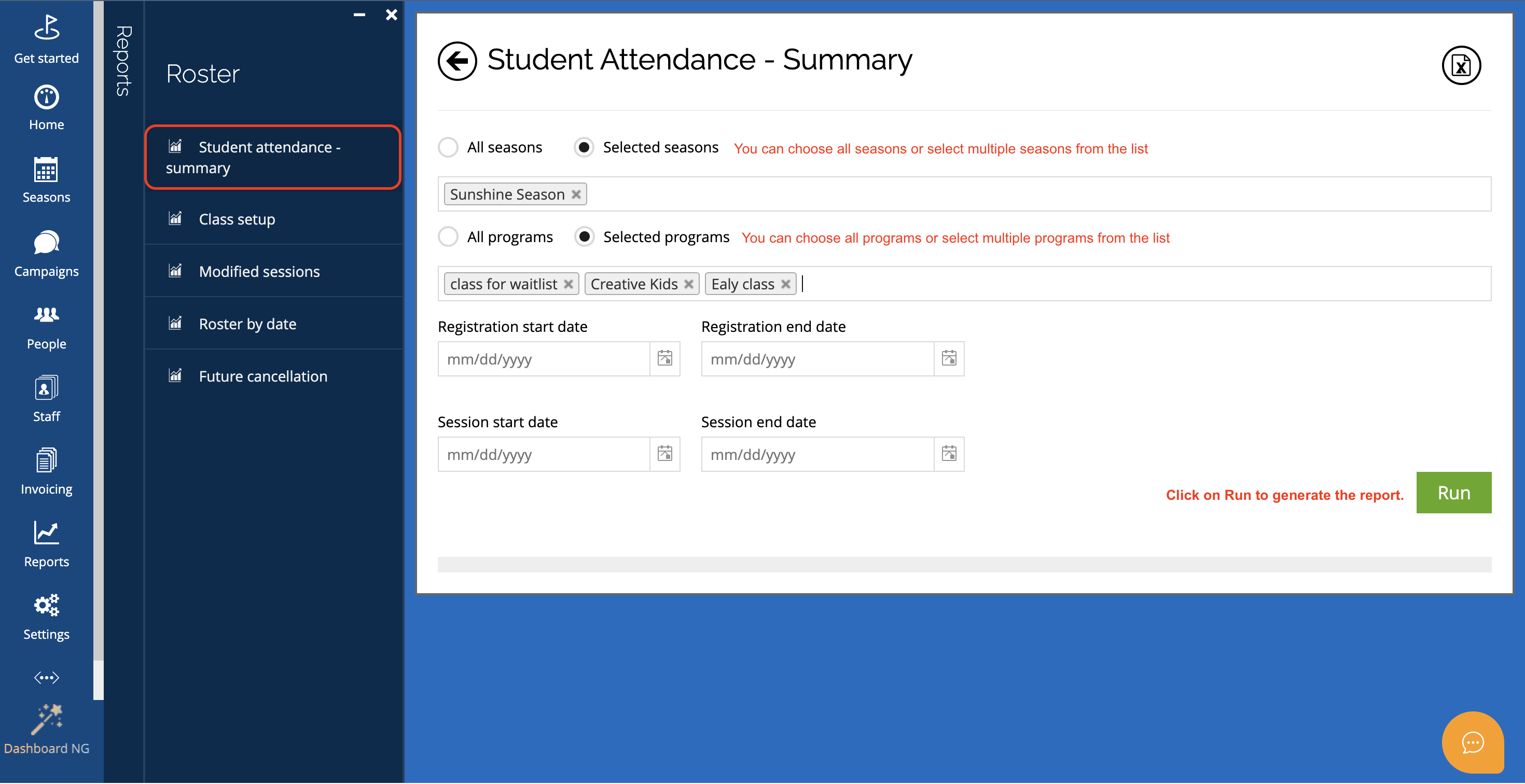1525x784 pixels.
Task: Select the All seasons radio button
Action: [x=448, y=147]
